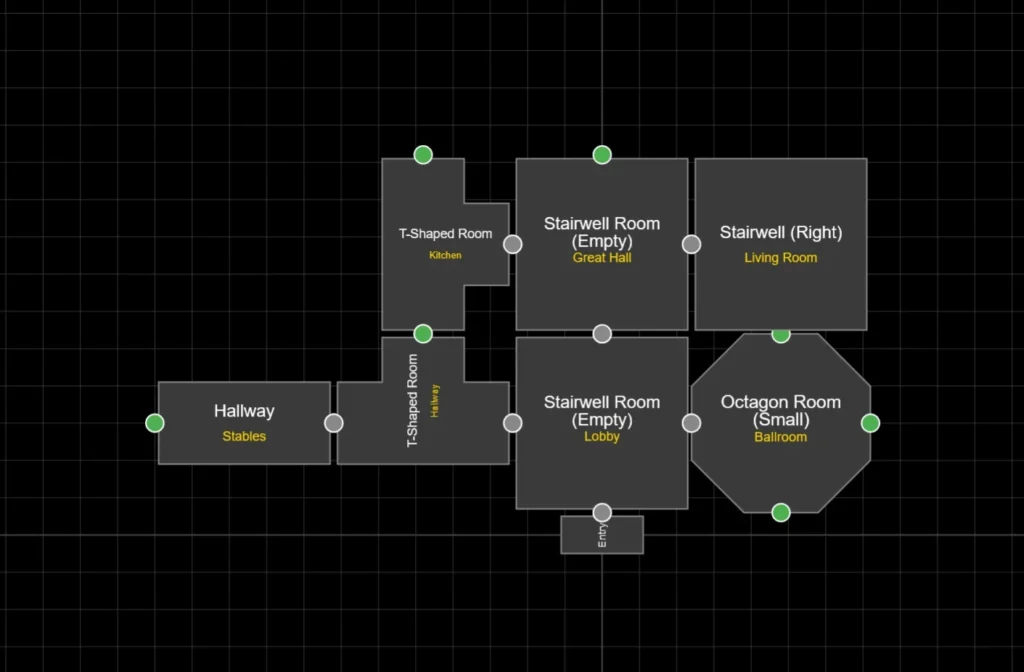Click green connector atop Great Hall room
Viewport: 1024px width, 672px height.
pos(602,155)
